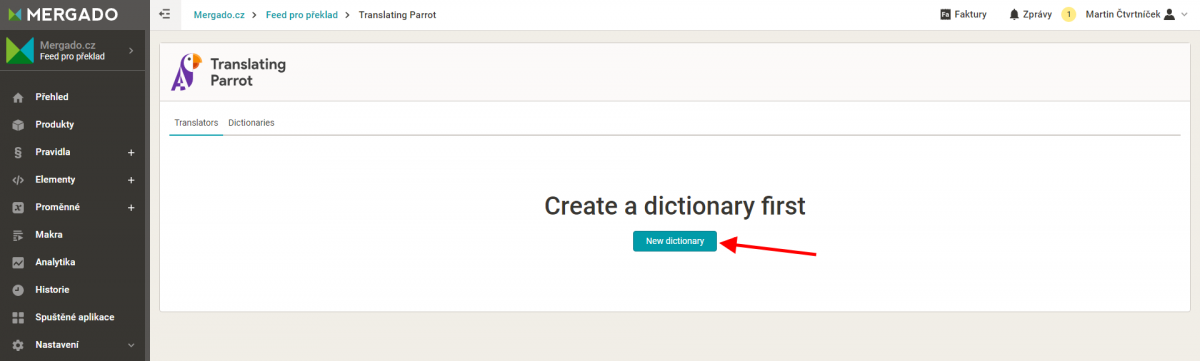
Task: Open Produkty via its box icon
Action: click(17, 125)
